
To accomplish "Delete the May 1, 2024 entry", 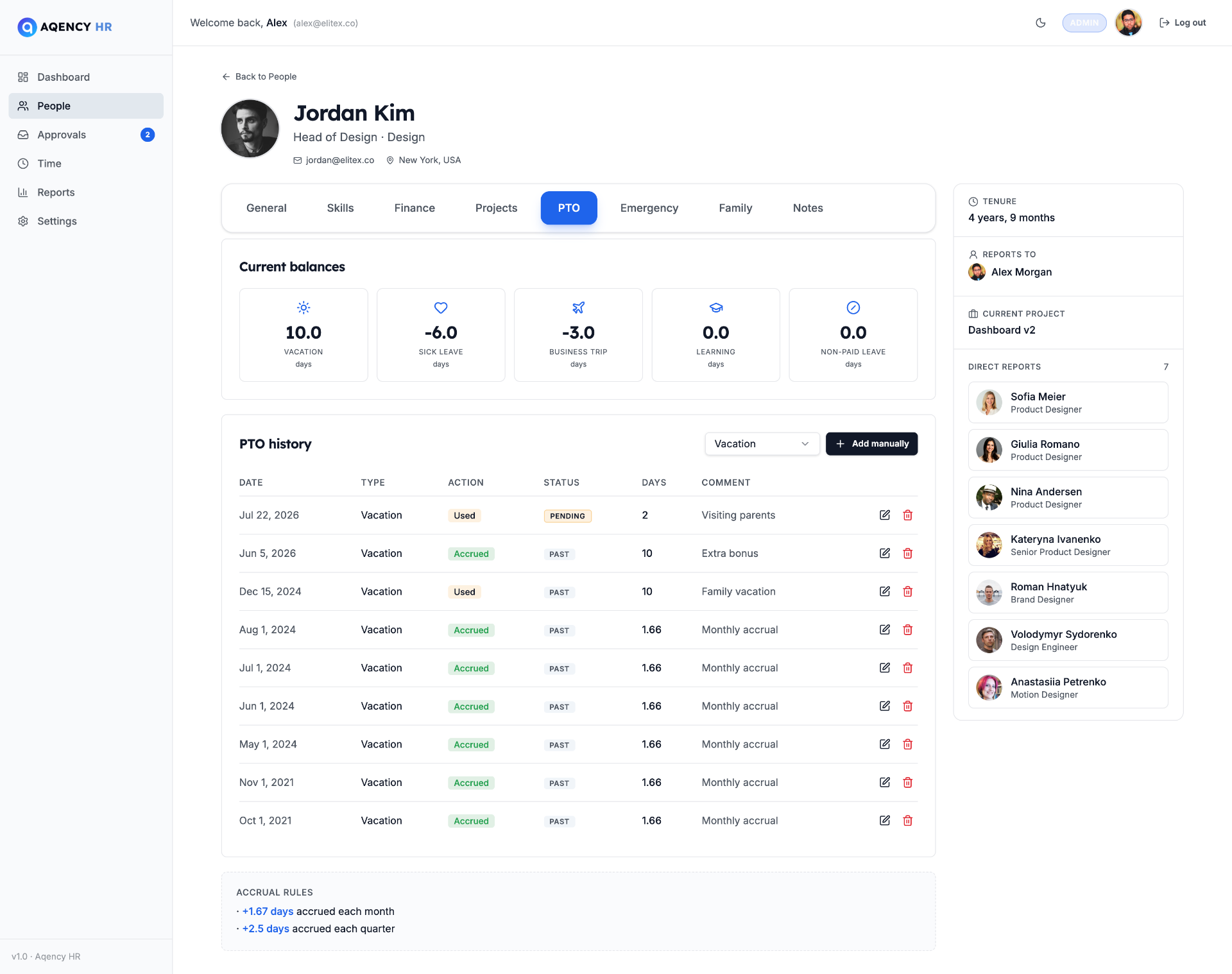I will [907, 744].
